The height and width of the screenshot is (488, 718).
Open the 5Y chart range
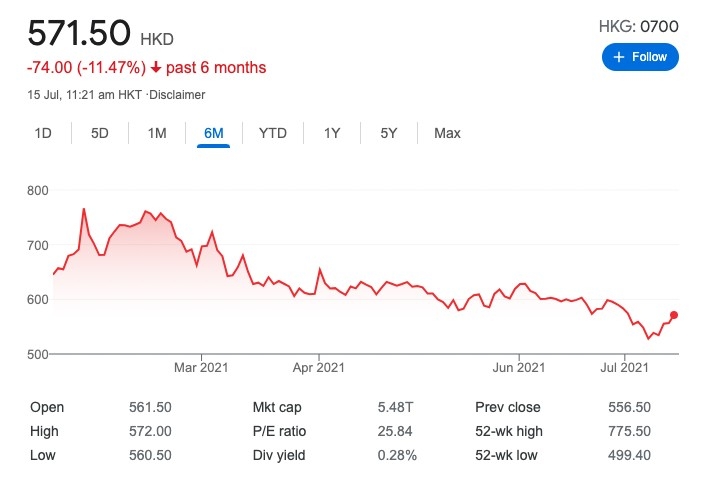point(389,133)
